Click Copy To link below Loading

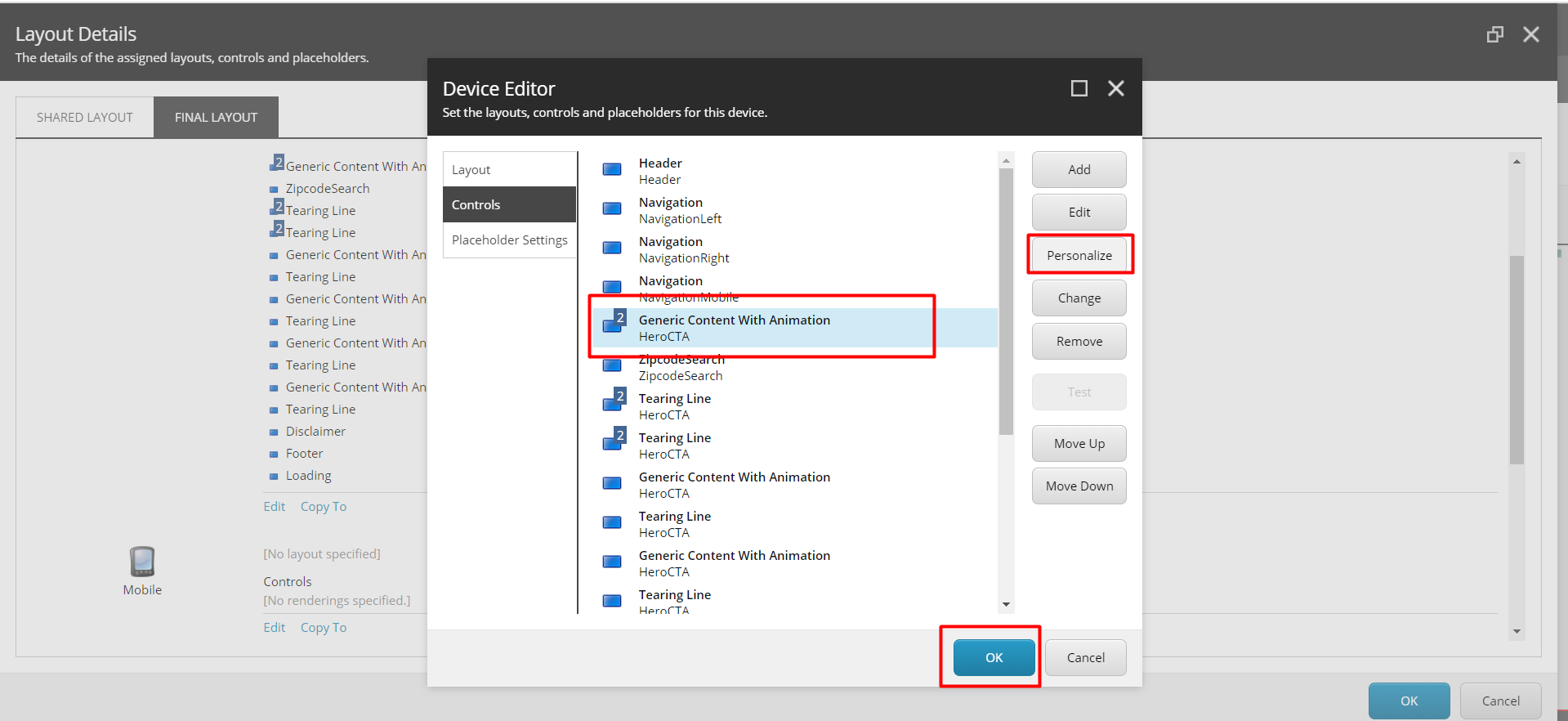(x=324, y=506)
